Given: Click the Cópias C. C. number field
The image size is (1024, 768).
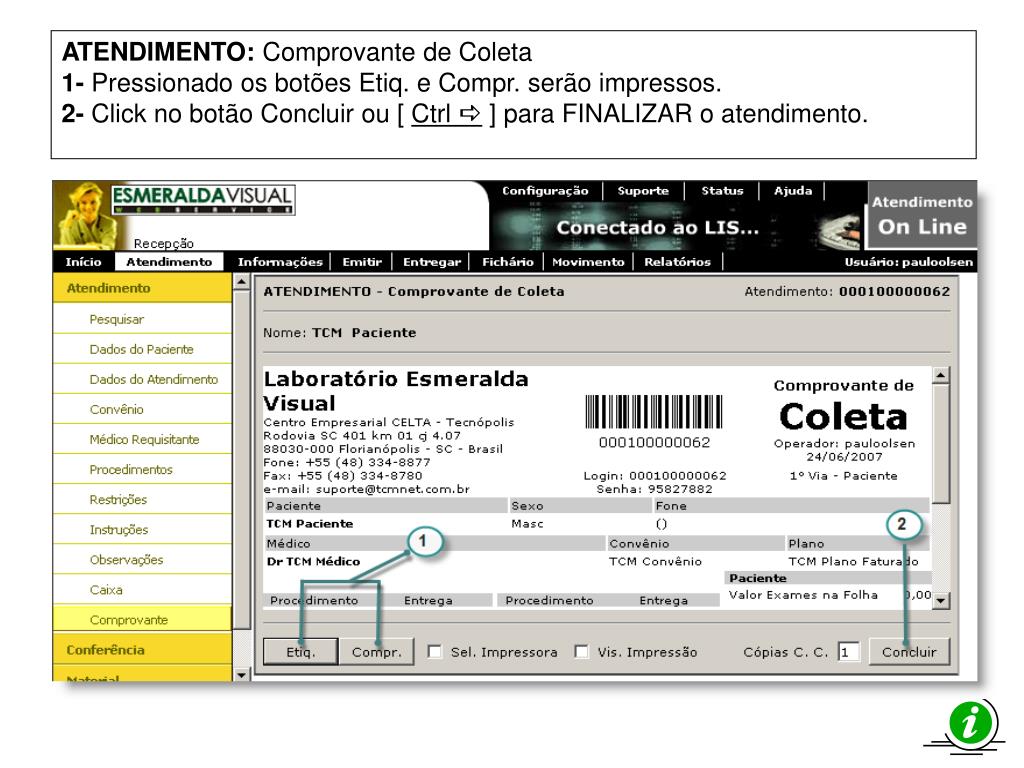Looking at the screenshot, I should (849, 652).
